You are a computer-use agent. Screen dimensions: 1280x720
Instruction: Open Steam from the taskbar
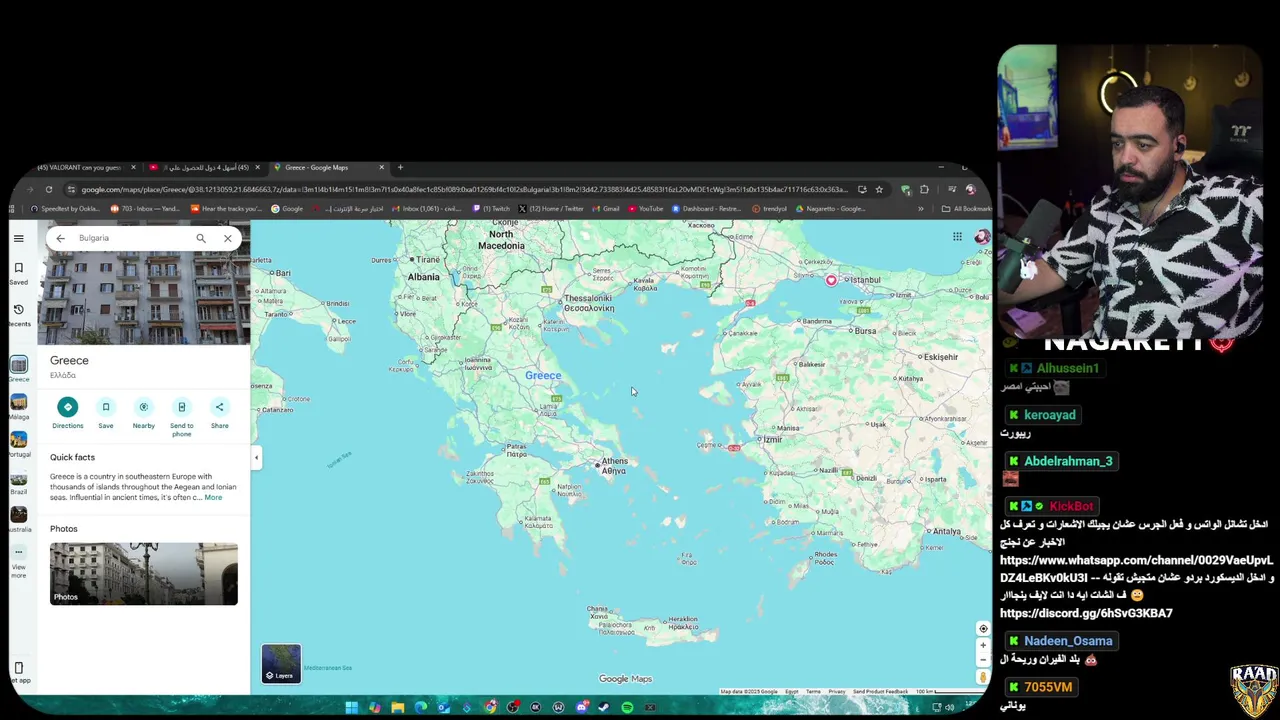click(x=603, y=707)
